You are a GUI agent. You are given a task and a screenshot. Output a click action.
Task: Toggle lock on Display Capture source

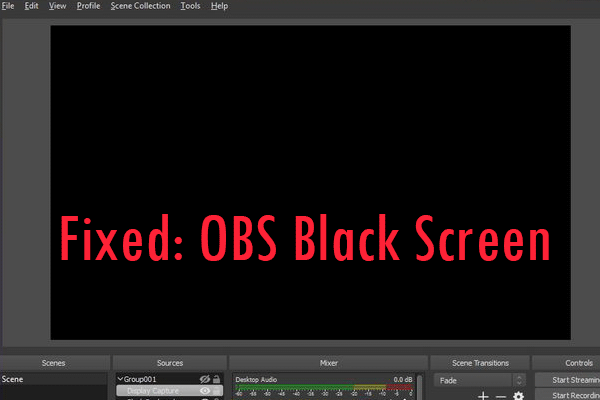pos(217,391)
